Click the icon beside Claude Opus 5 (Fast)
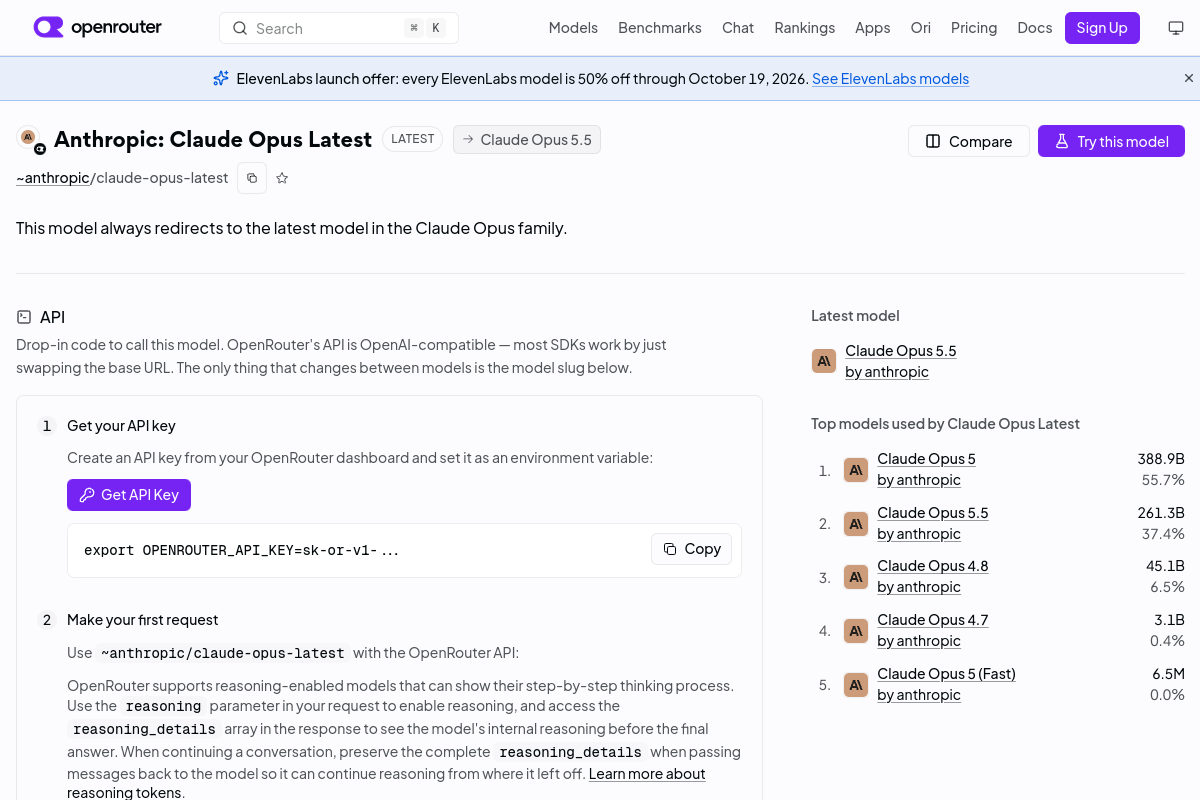1200x800 pixels. (x=856, y=685)
